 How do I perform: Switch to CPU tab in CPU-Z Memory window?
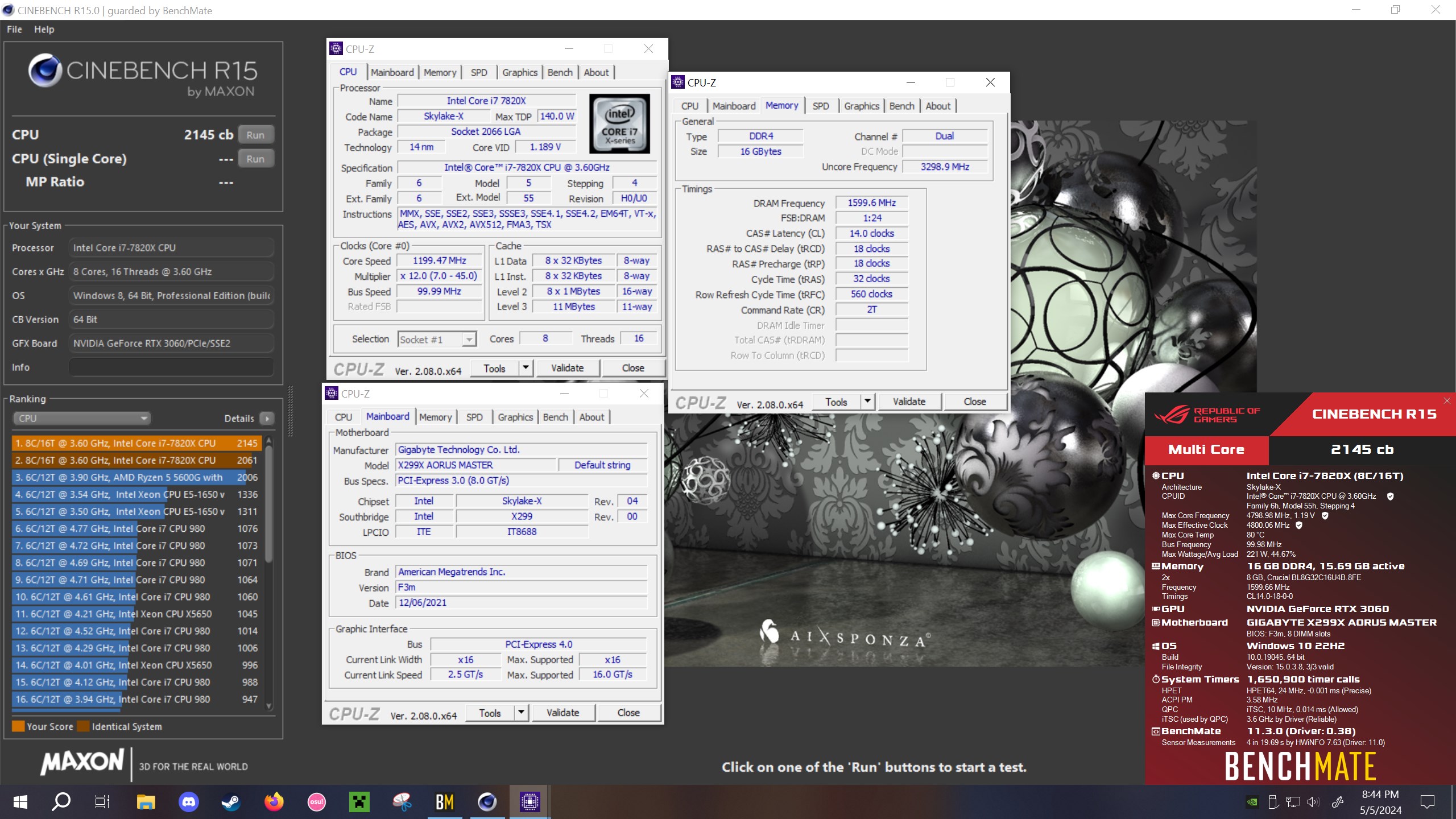(x=689, y=106)
